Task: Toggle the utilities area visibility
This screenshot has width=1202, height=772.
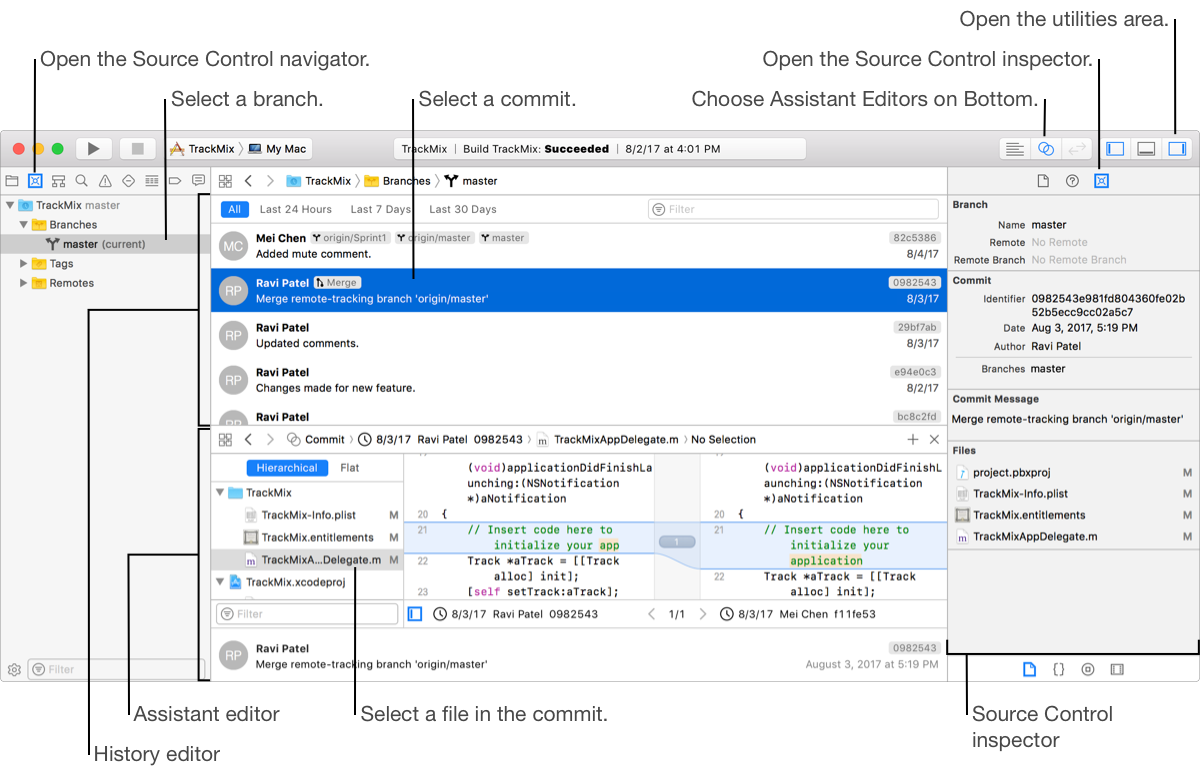Action: coord(1177,149)
